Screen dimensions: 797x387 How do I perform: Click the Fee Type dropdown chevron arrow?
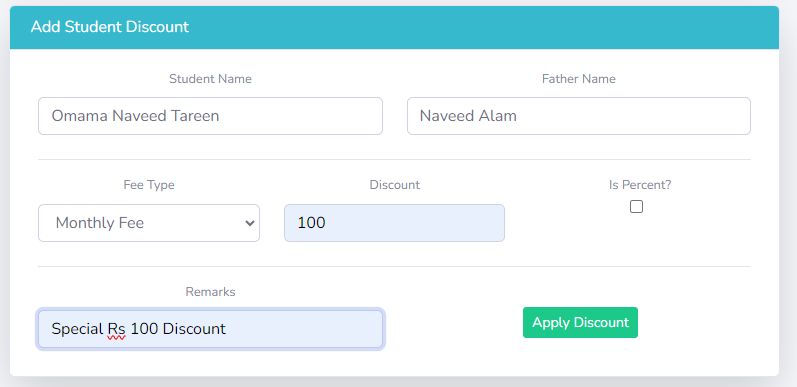pos(250,223)
